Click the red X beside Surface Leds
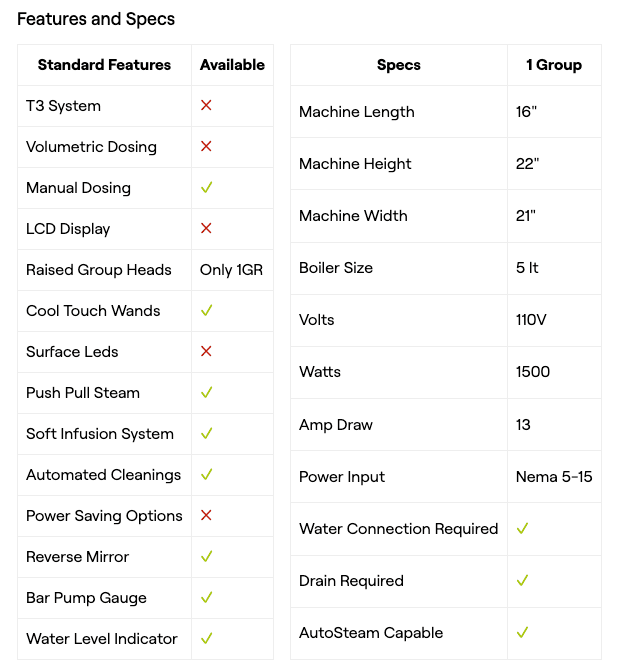Screen dimensions: 634x671 point(206,351)
